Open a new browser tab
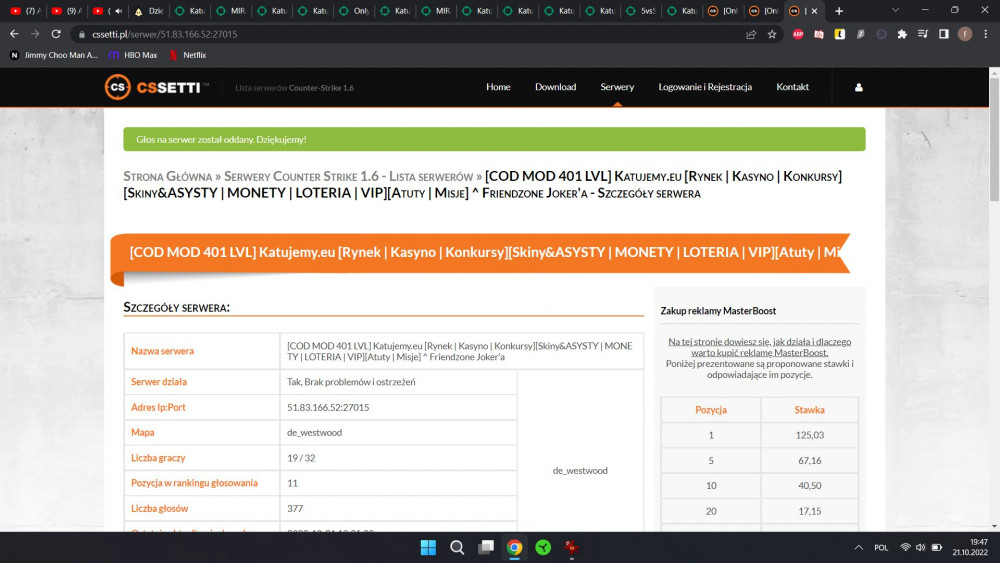Screen dimensions: 1000x563 839,11
